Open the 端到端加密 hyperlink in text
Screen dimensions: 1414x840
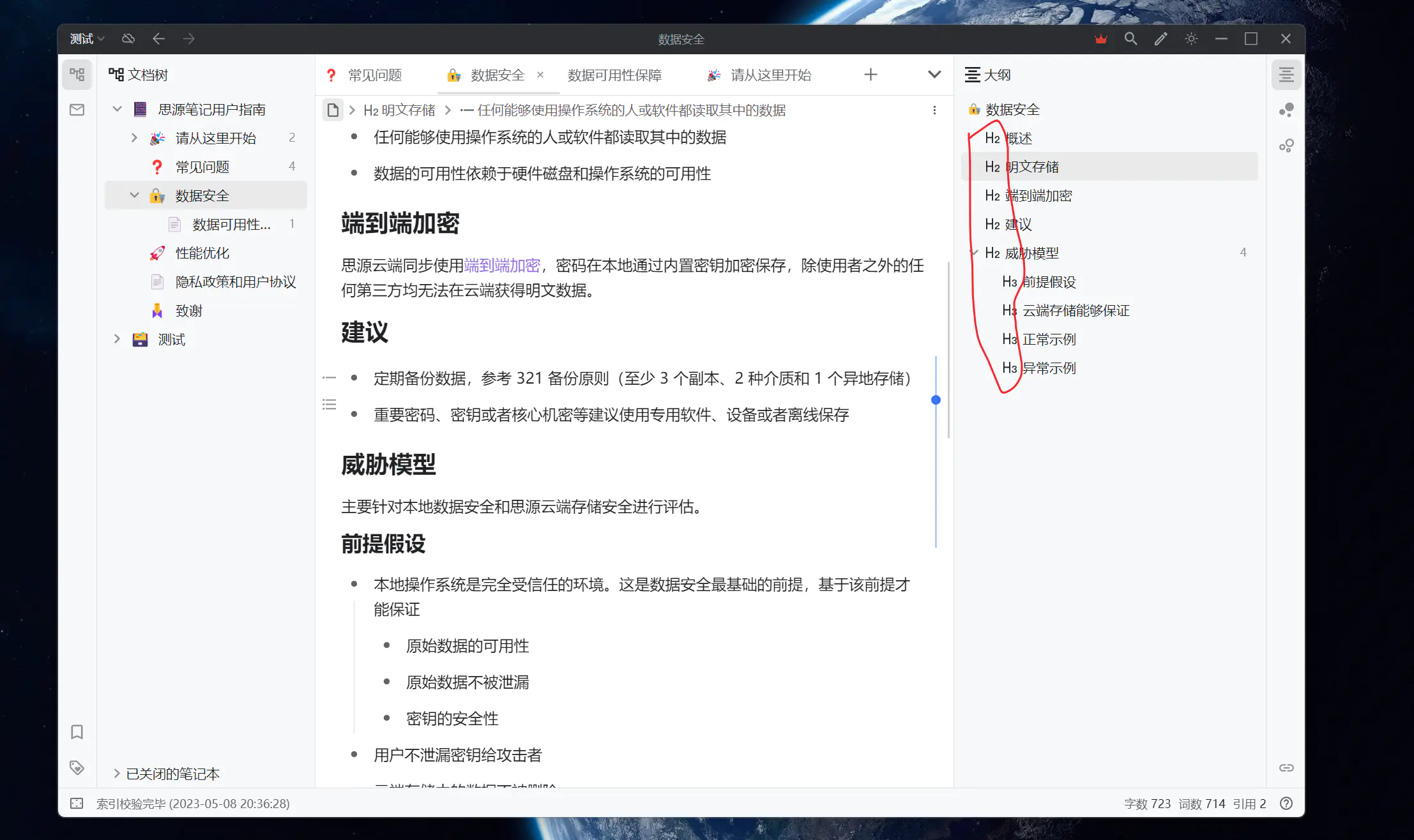502,266
